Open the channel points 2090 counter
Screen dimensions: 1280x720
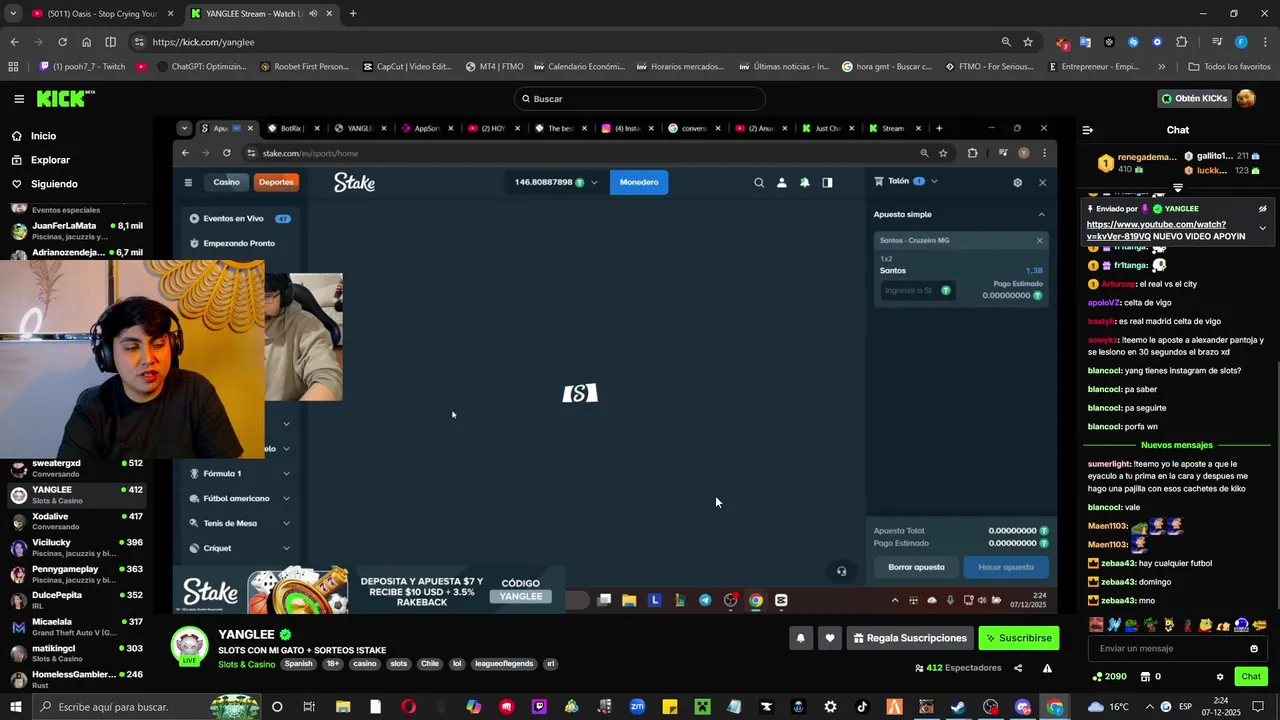tap(1110, 677)
